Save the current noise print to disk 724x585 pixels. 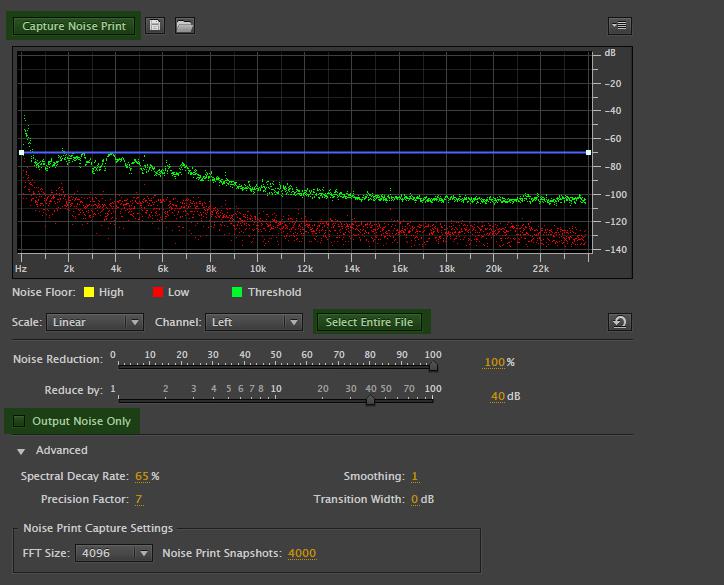[155, 25]
